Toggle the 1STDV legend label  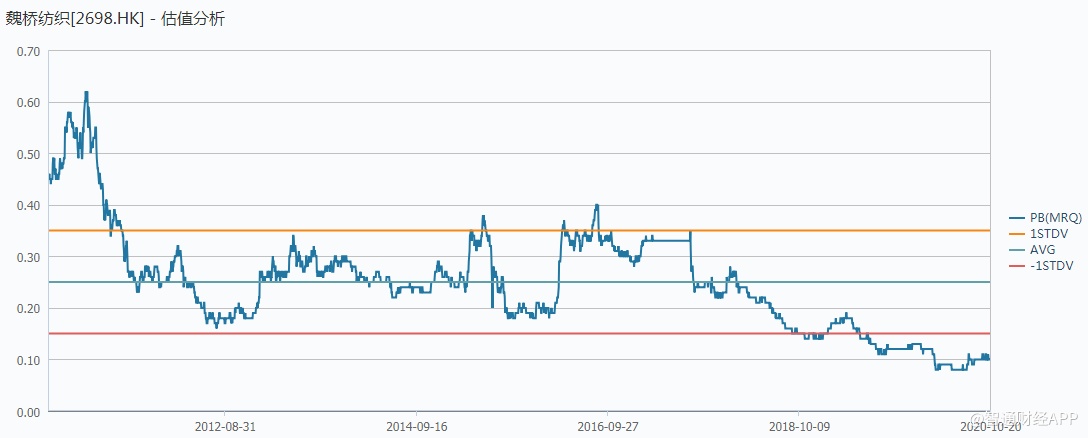tap(1044, 232)
